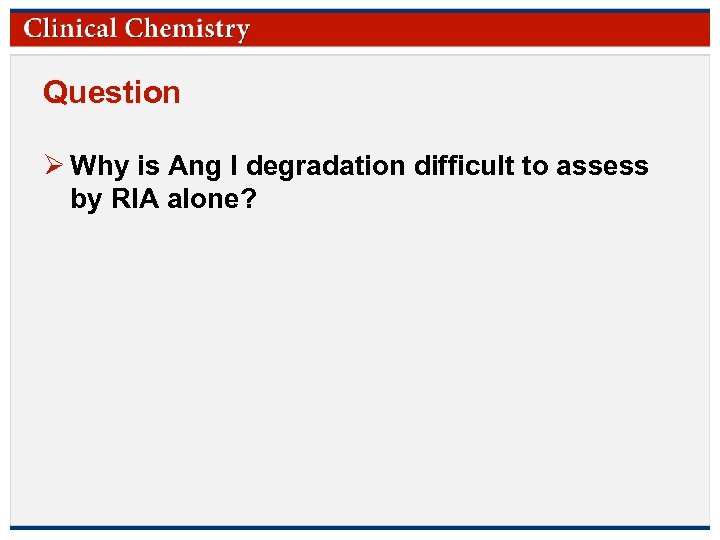The width and height of the screenshot is (720, 540).
Task: Click the word "alone?"
Action: click(x=213, y=199)
